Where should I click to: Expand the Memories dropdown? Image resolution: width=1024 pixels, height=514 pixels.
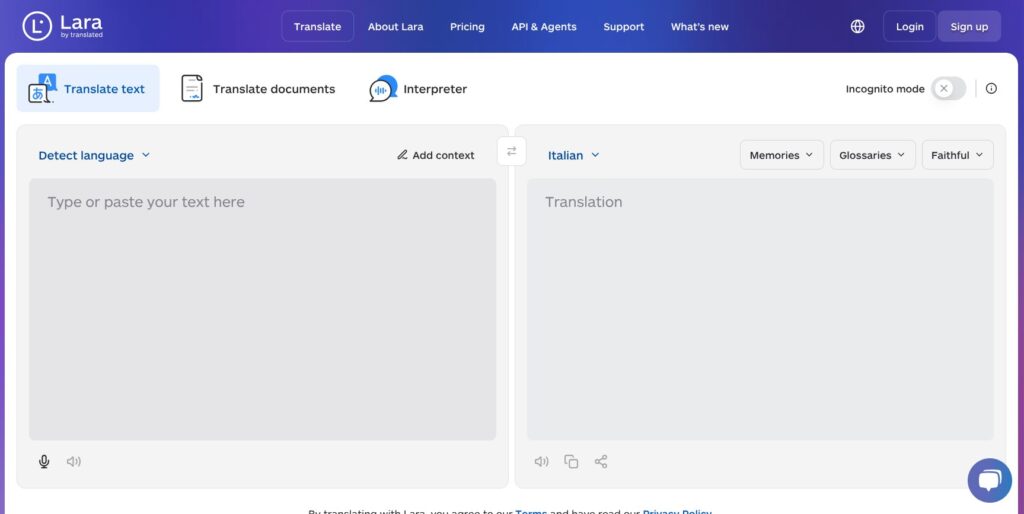pos(782,155)
